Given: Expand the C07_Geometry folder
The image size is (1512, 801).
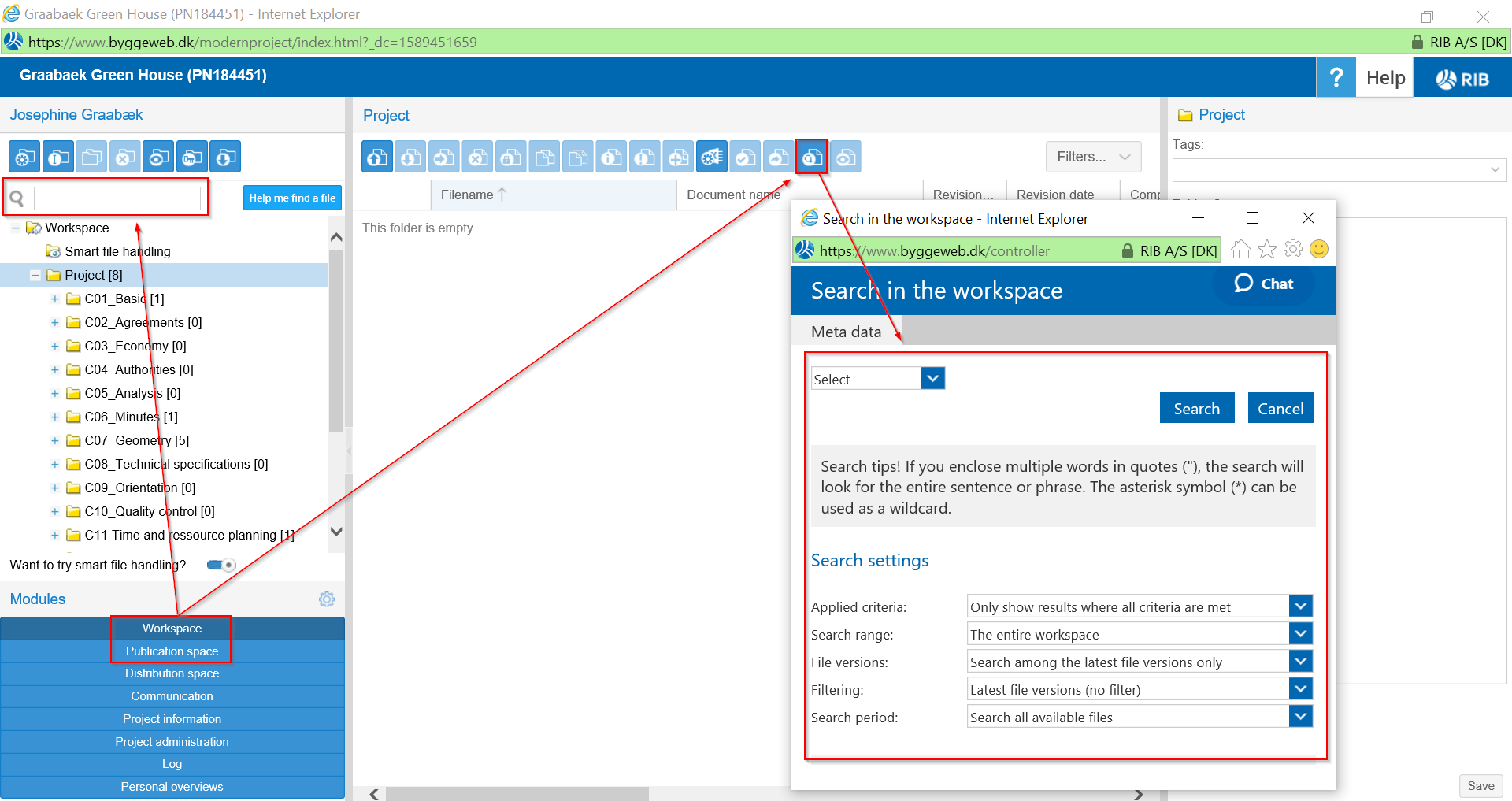Looking at the screenshot, I should (54, 441).
